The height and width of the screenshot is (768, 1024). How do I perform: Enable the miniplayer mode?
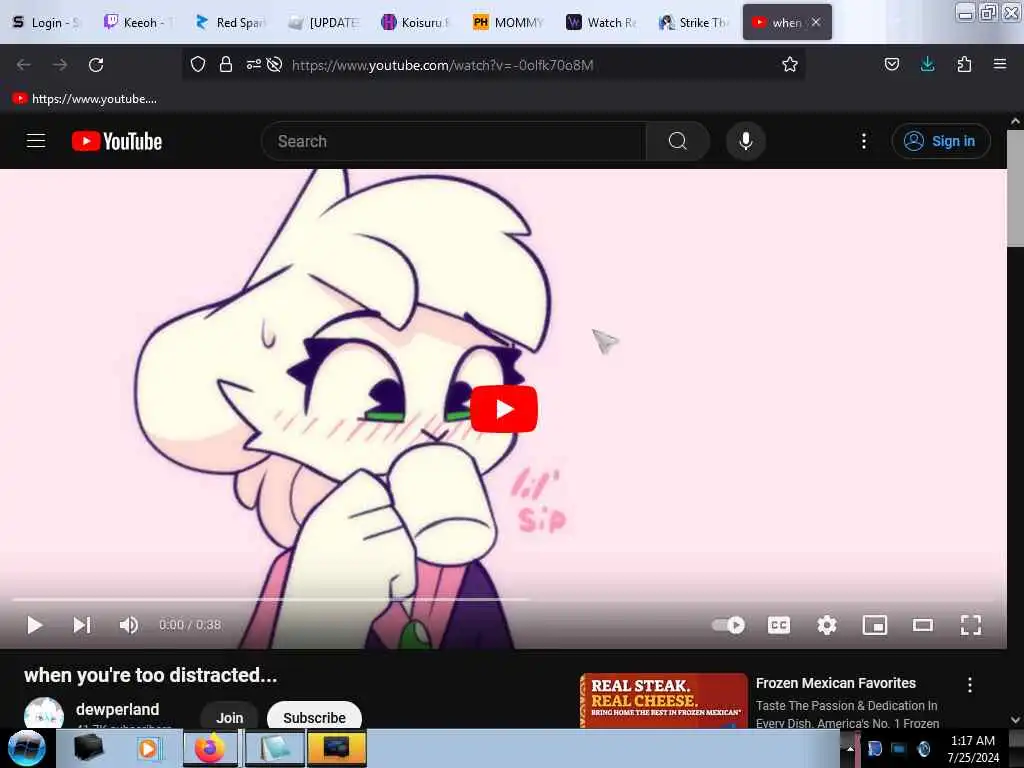point(874,625)
